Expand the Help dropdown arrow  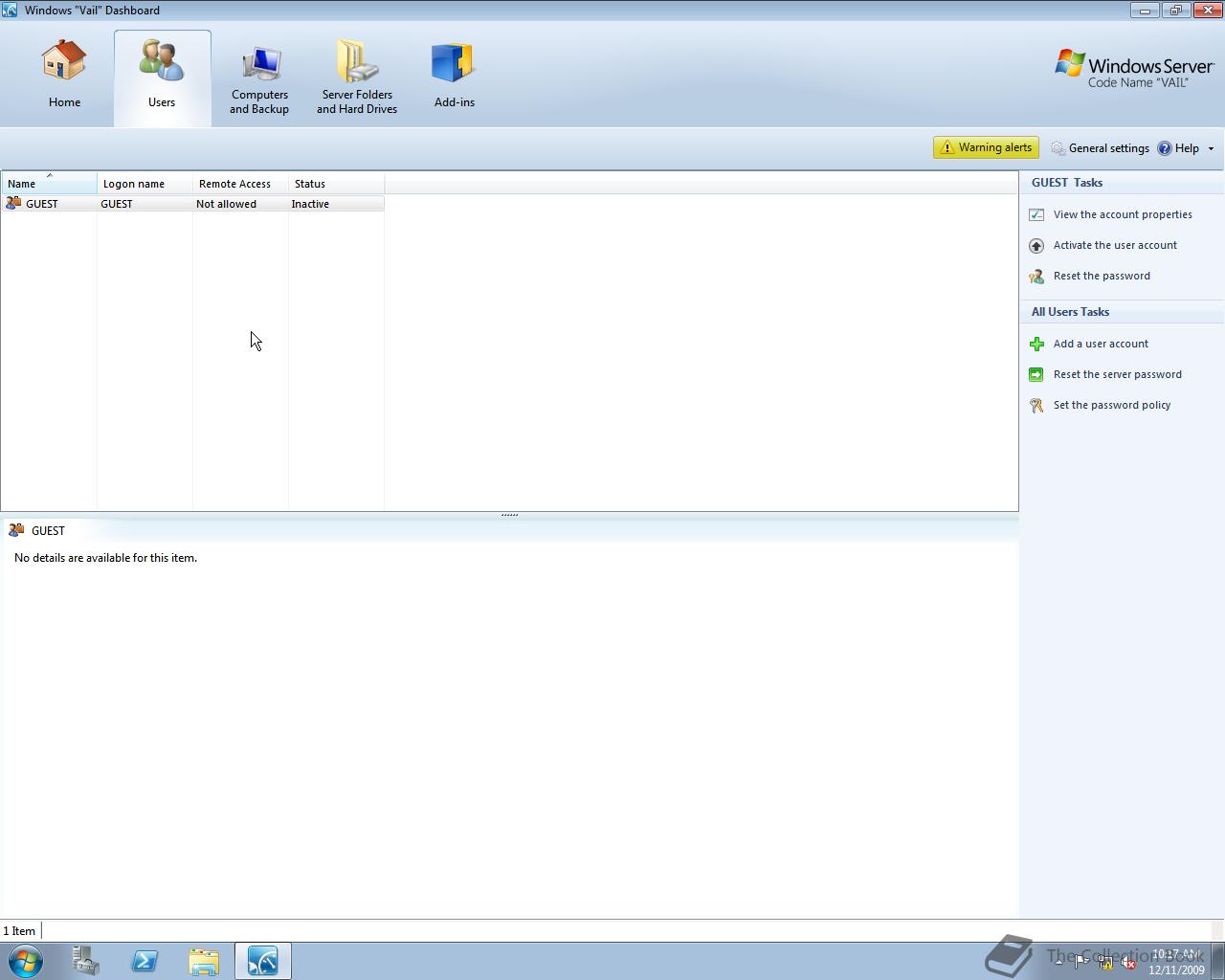(1211, 148)
